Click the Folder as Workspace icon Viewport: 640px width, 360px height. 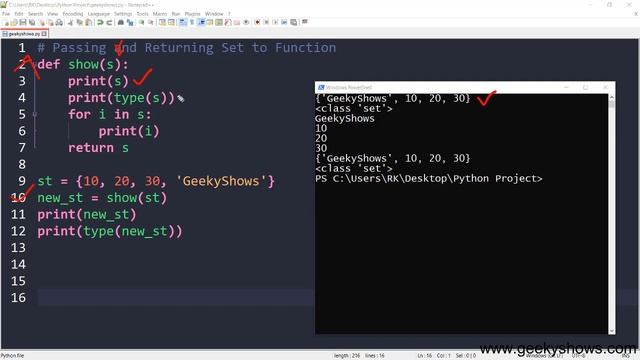tap(237, 22)
